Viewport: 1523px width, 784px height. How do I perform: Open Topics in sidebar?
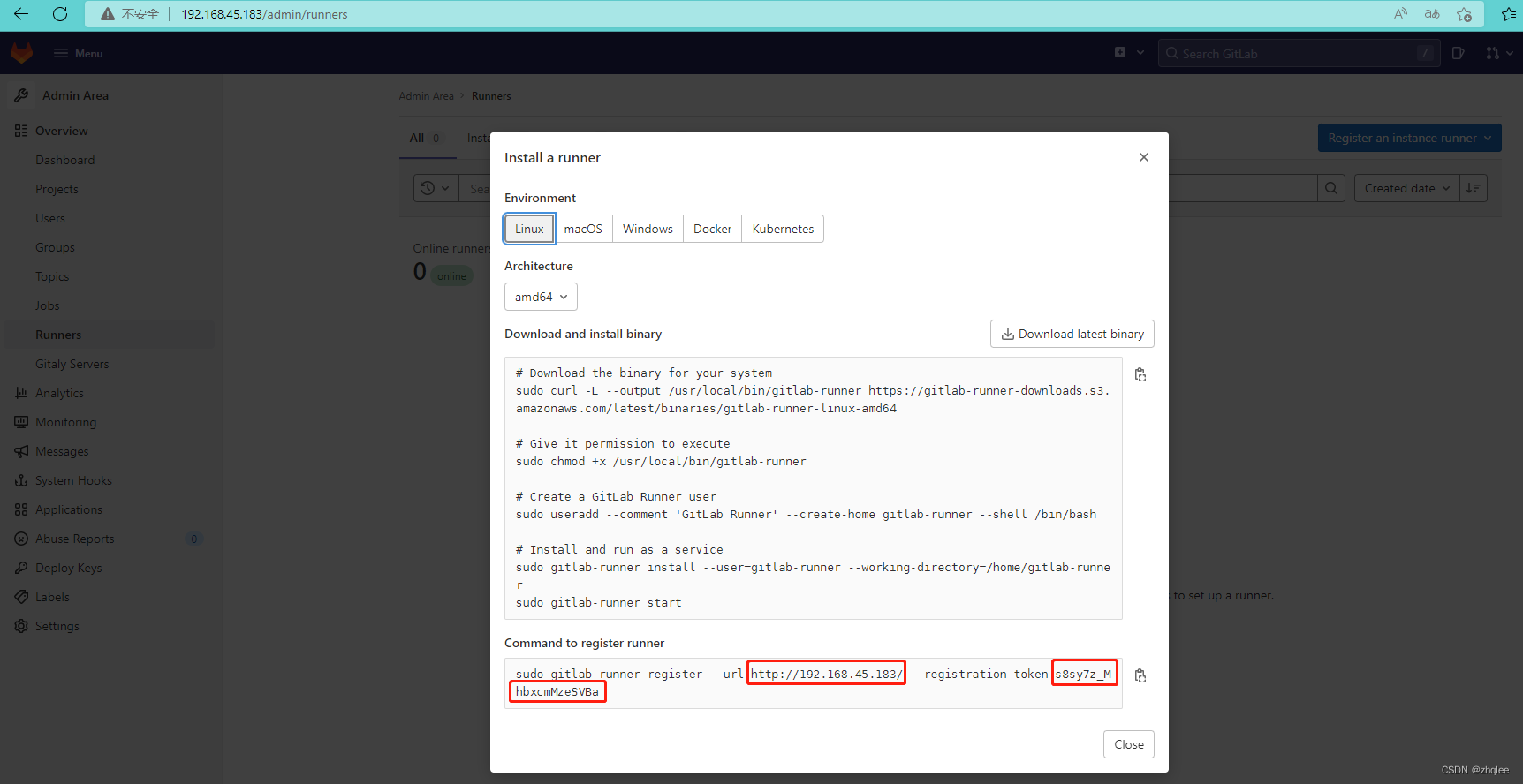click(x=52, y=276)
